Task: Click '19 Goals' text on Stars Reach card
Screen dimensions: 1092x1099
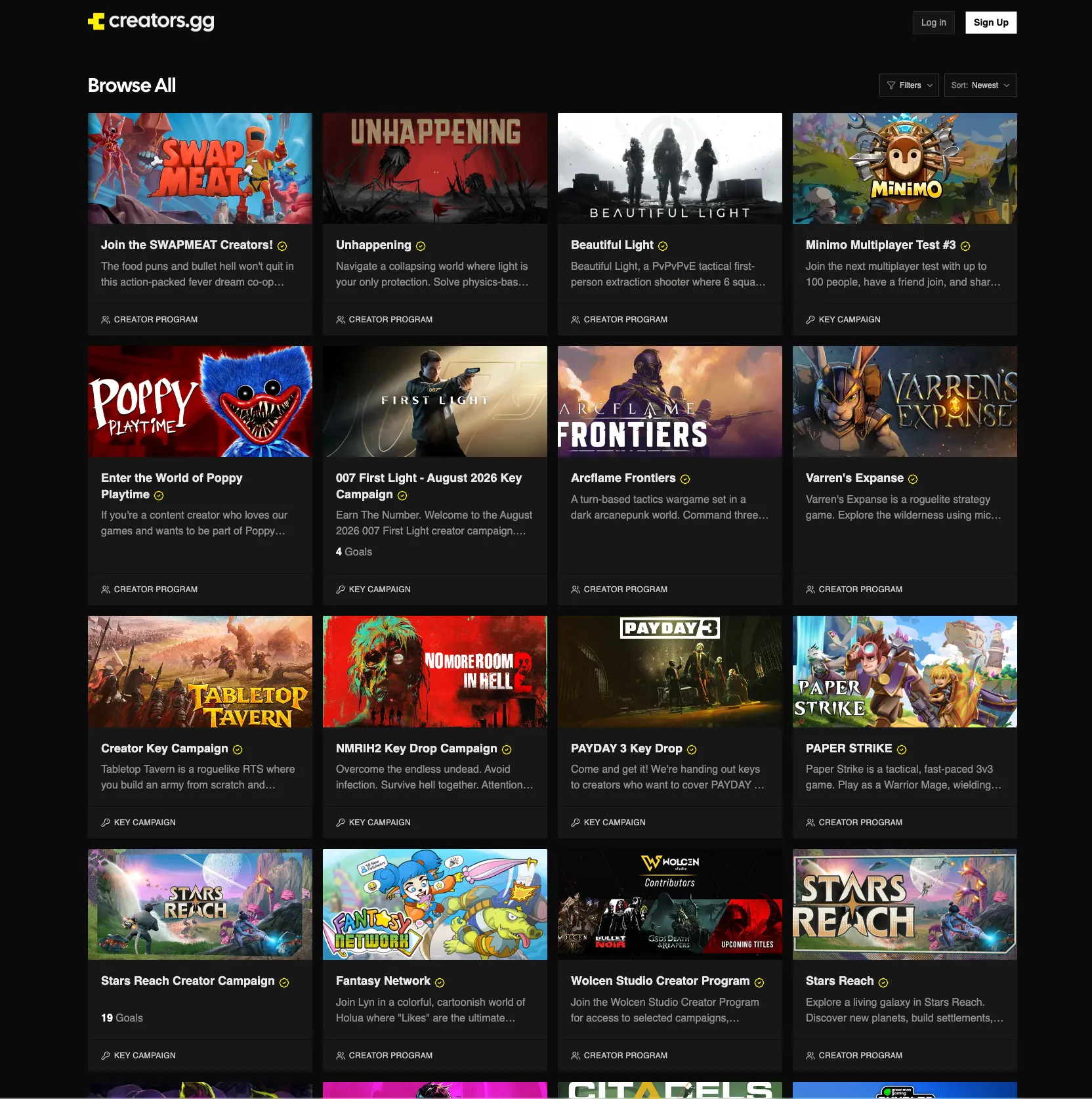Action: coord(122,1018)
